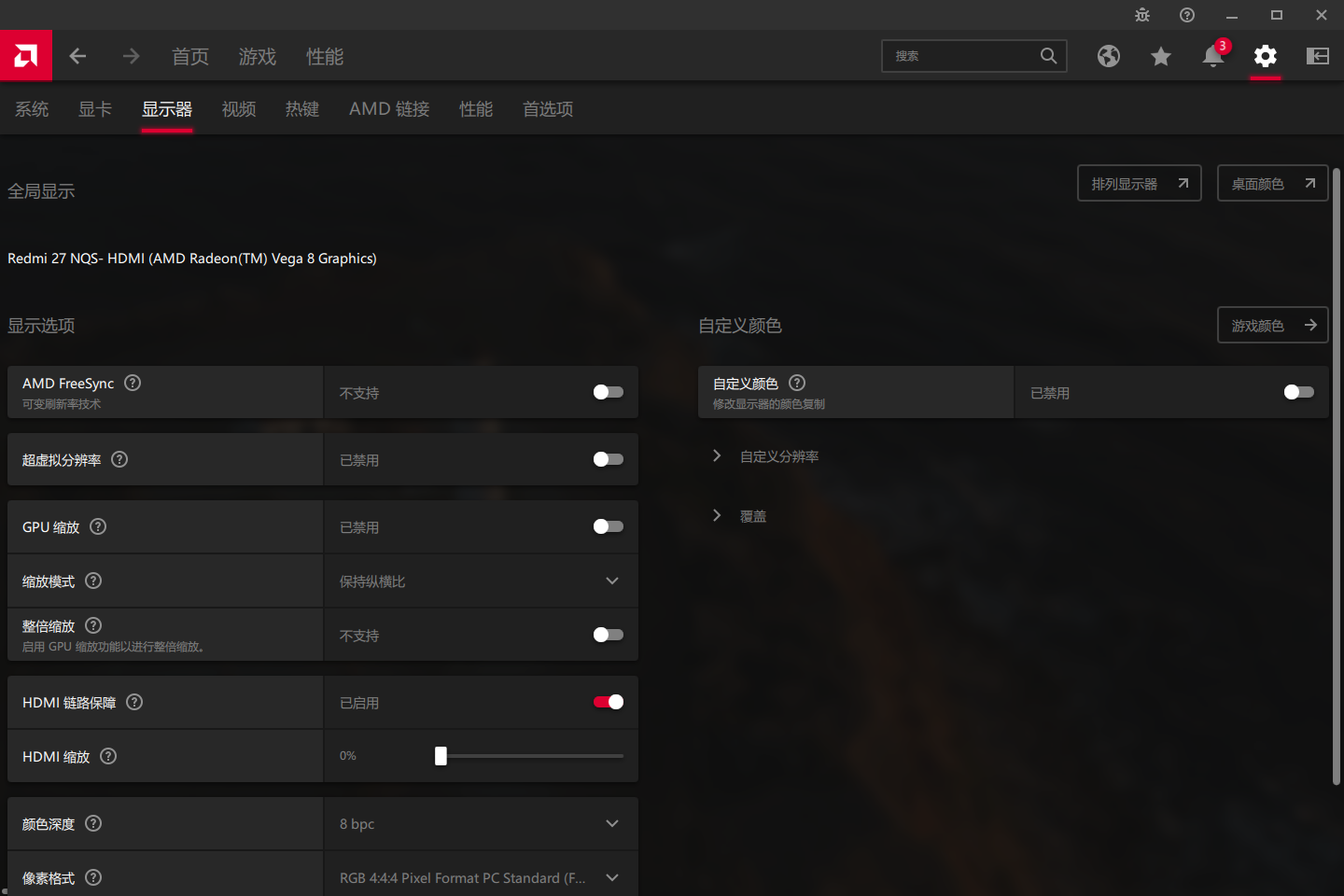Switch to 显卡 tab
This screenshot has height=896, width=1344.
(95, 109)
